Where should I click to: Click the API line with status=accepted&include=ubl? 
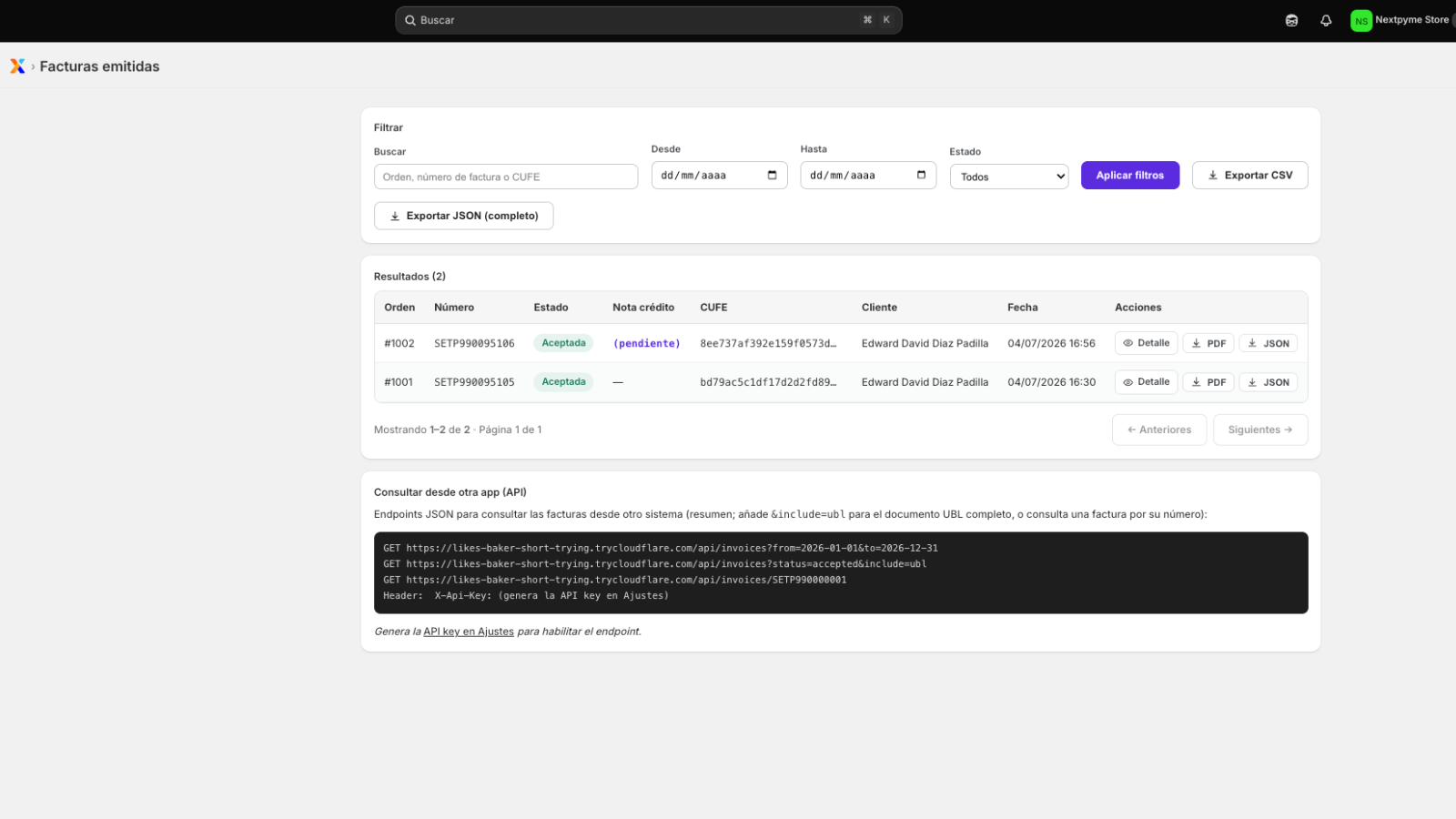(x=655, y=564)
